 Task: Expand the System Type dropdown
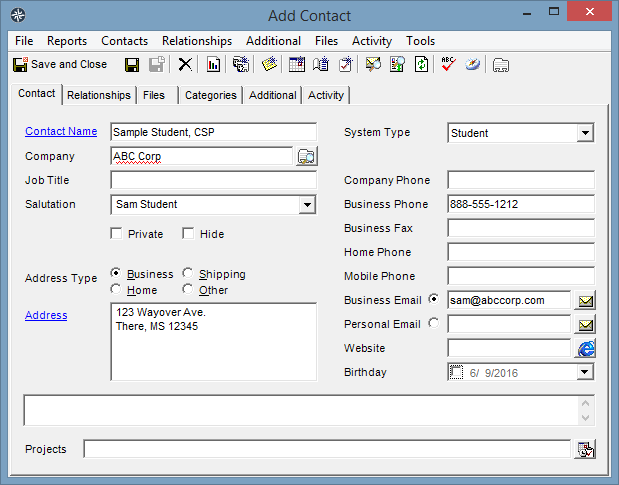(585, 133)
